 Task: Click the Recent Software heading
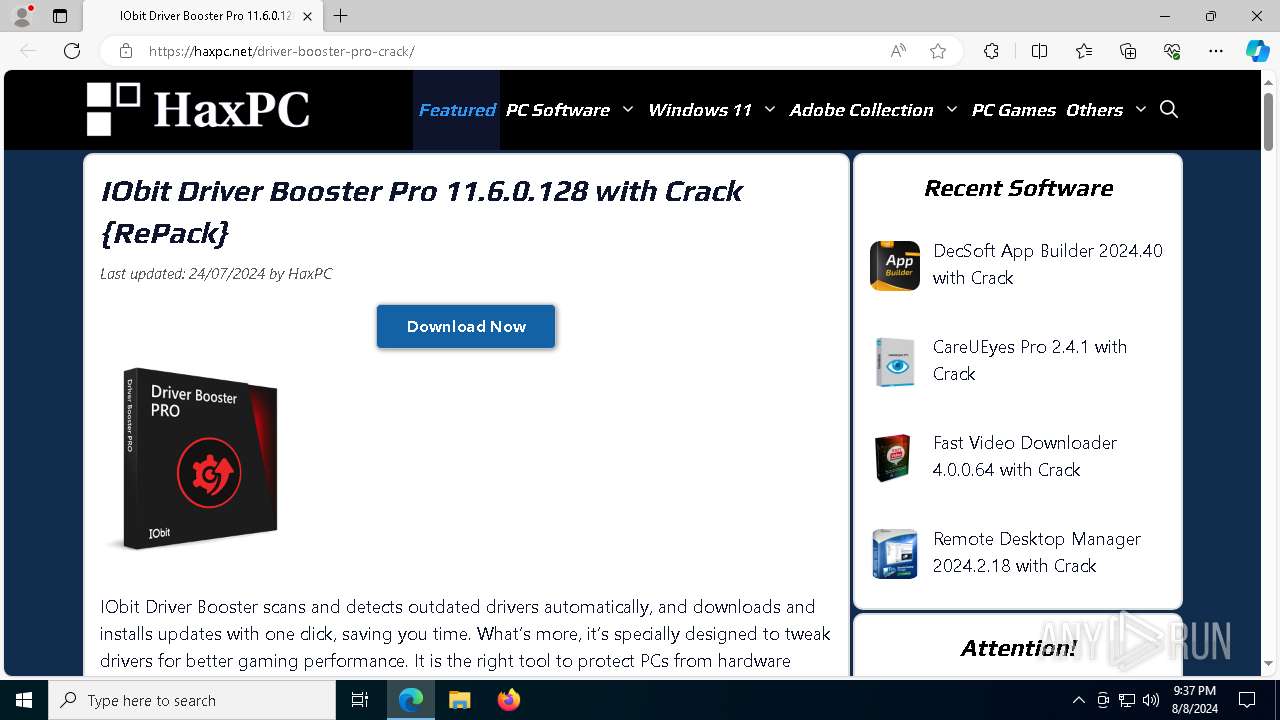(1018, 188)
